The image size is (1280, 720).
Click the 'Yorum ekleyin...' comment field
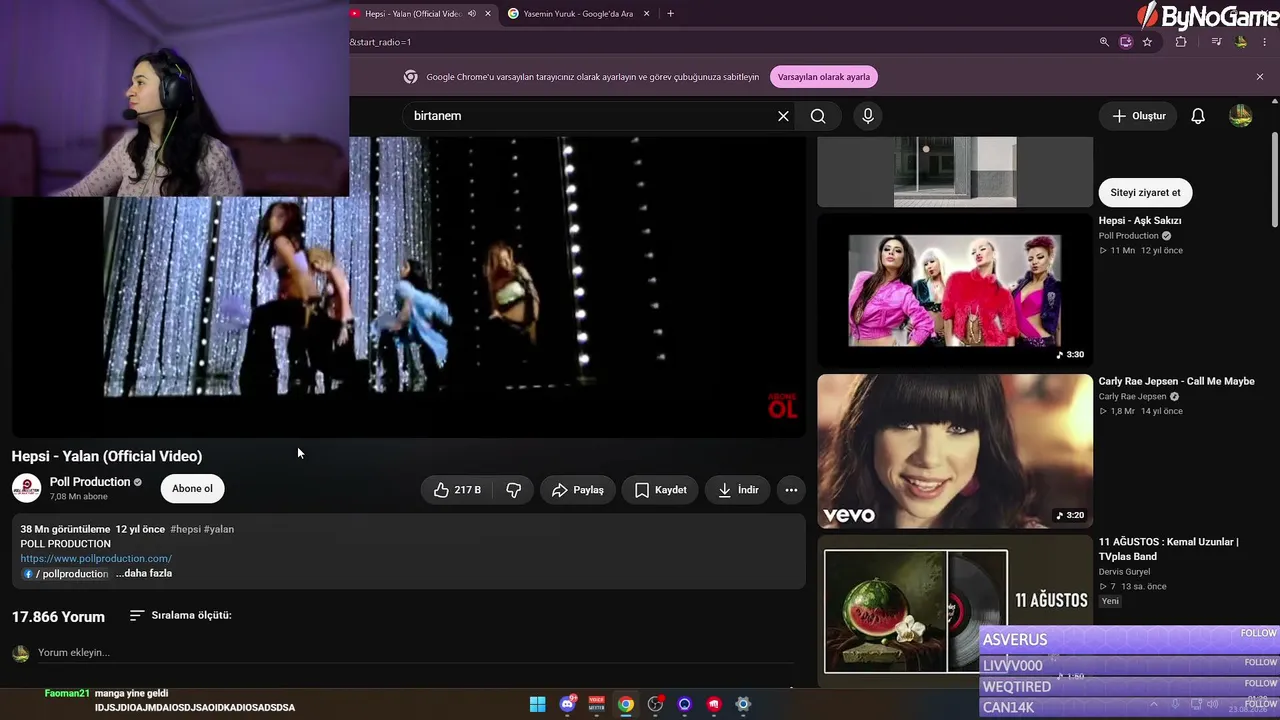pos(415,653)
